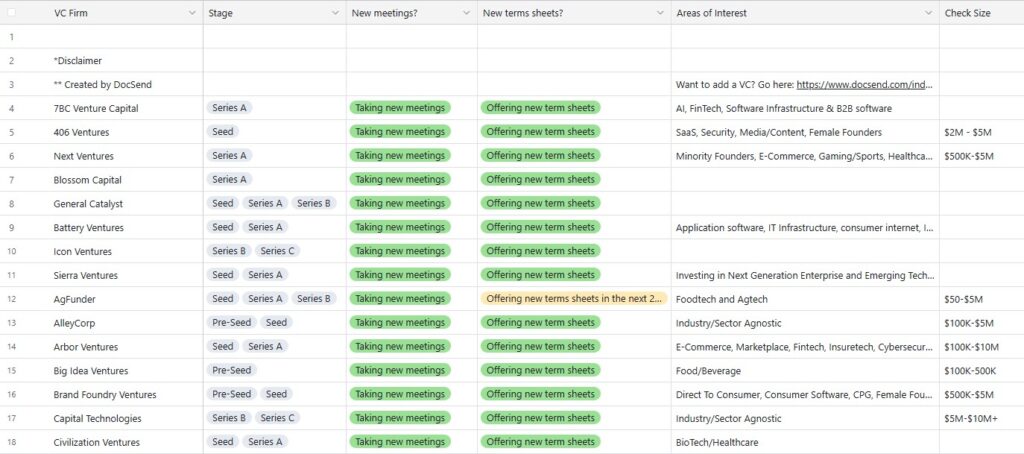The width and height of the screenshot is (1024, 454).
Task: Click Taking new meetings tag for Capital Technologies
Action: coord(400,417)
